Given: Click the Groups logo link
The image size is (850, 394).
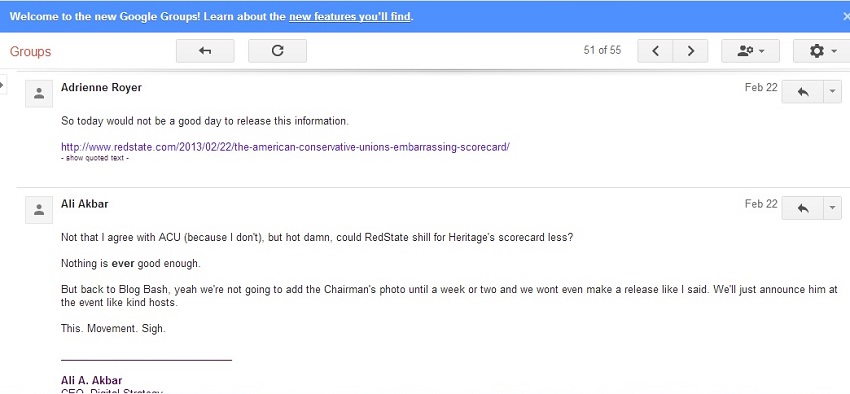Looking at the screenshot, I should (x=30, y=51).
